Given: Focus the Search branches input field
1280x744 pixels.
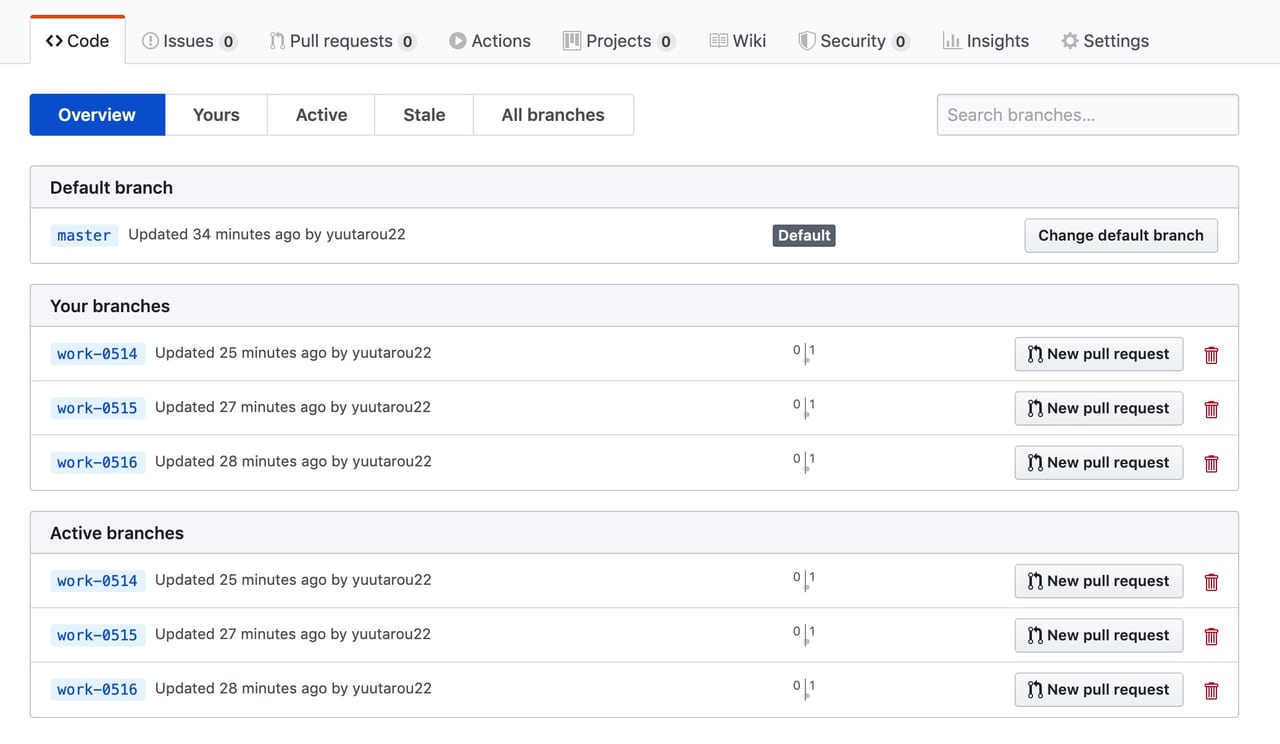Looking at the screenshot, I should coord(1087,115).
